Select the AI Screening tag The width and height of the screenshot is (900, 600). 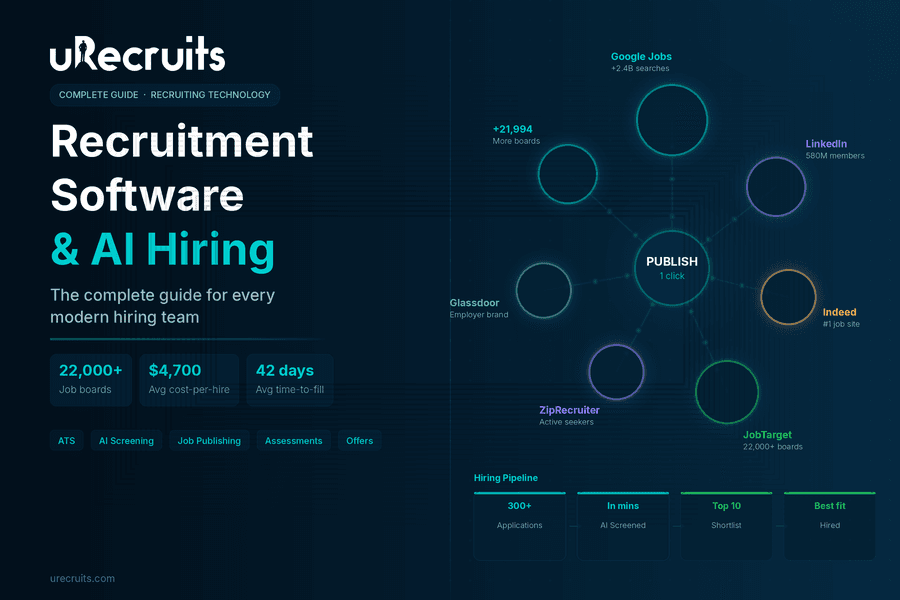pos(126,440)
